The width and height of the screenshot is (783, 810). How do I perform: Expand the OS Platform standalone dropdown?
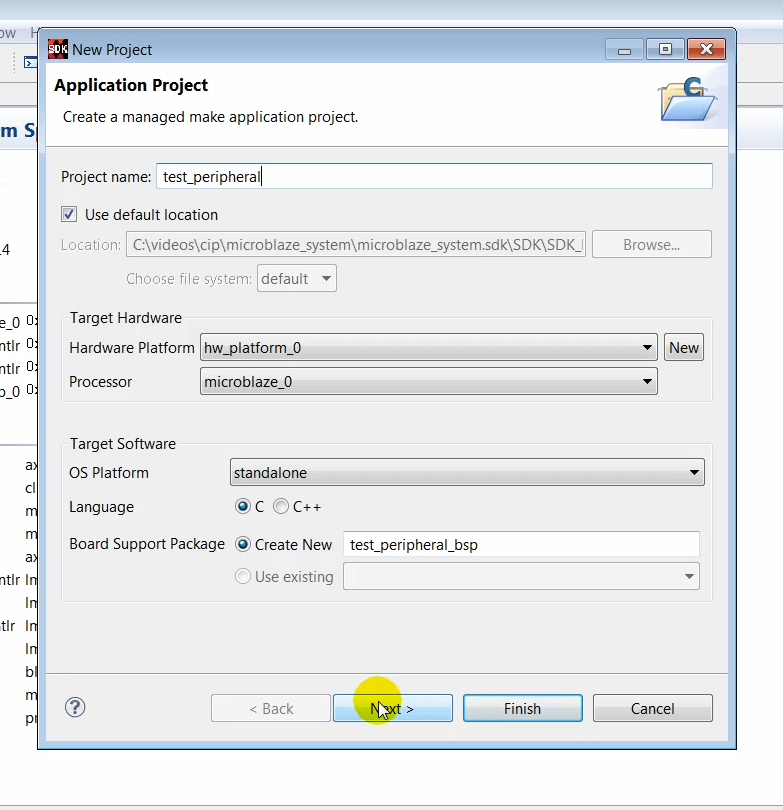pyautogui.click(x=467, y=472)
